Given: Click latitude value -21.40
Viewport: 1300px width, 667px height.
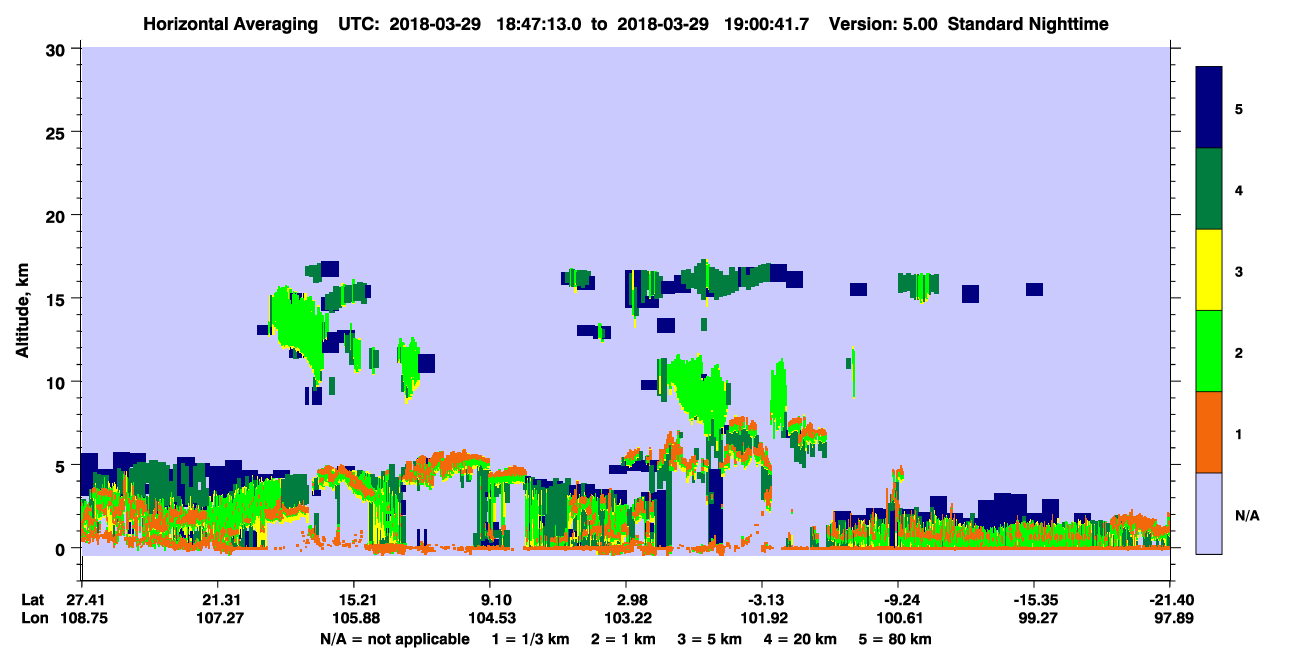Looking at the screenshot, I should [1170, 600].
